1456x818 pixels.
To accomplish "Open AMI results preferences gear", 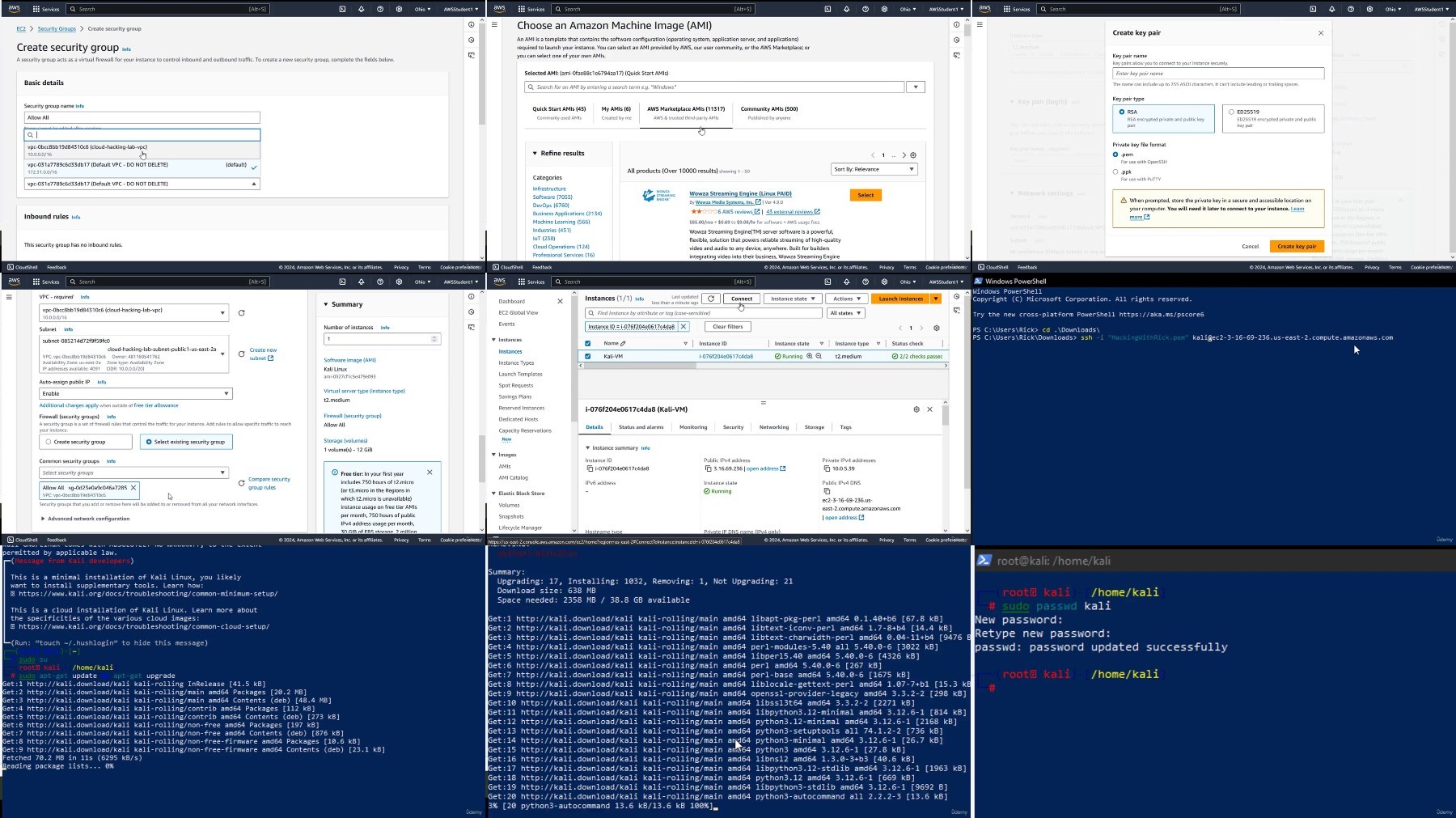I will [x=913, y=155].
